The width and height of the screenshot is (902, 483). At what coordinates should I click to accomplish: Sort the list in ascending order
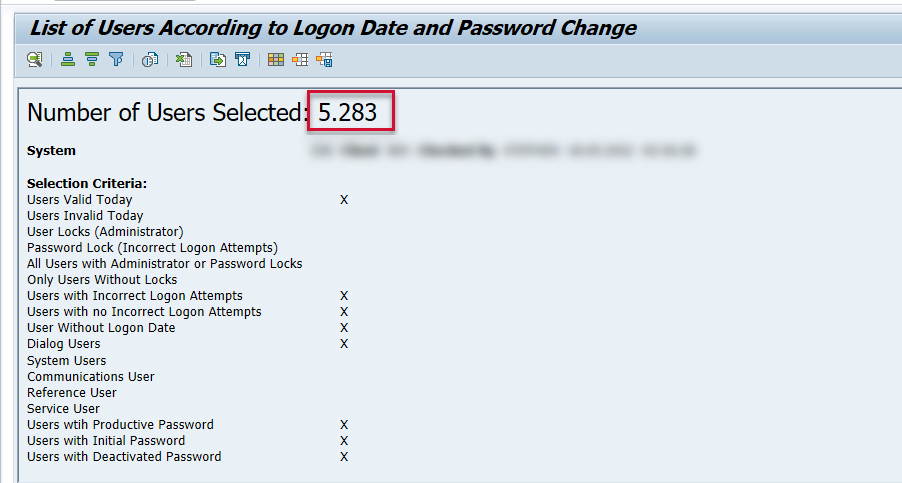coord(68,60)
